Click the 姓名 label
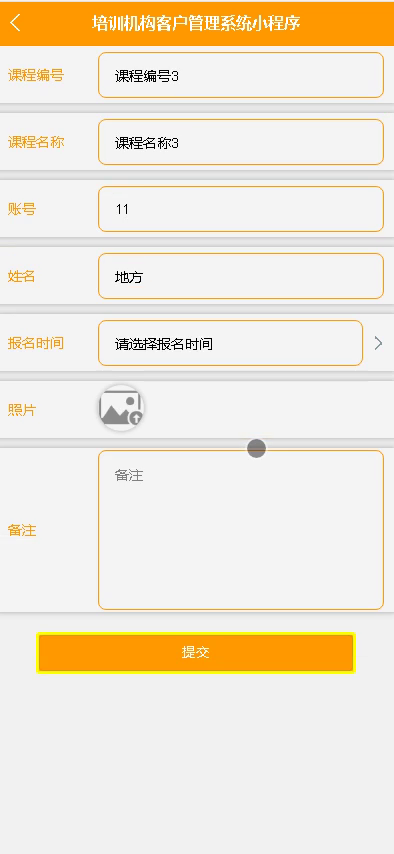 coord(22,276)
